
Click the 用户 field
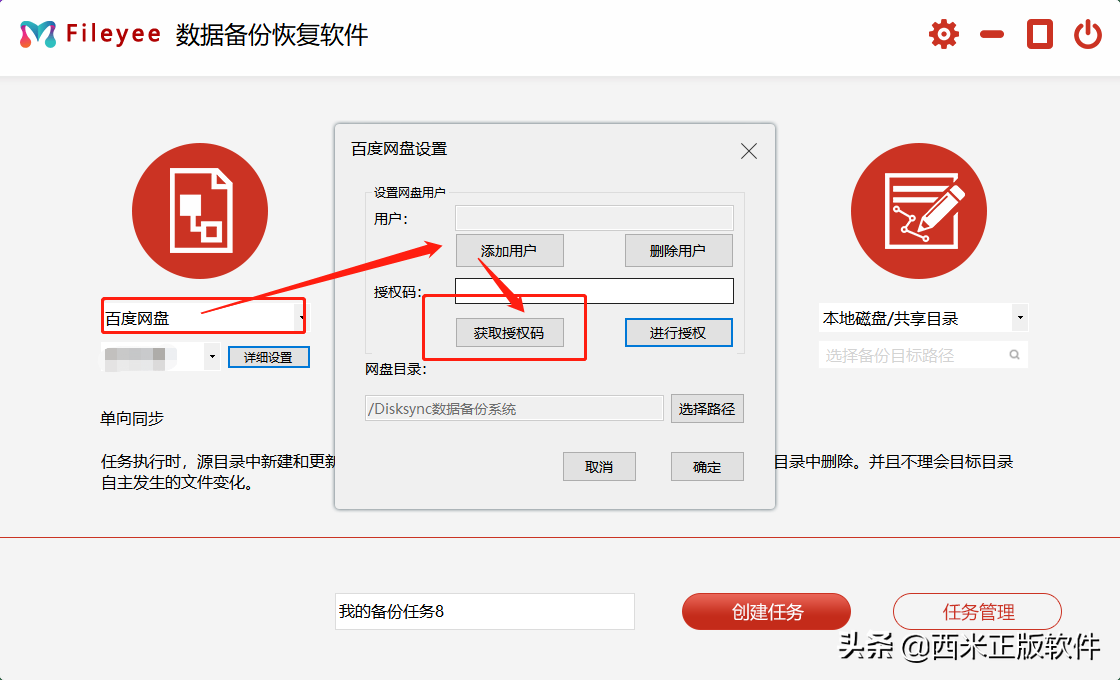594,218
